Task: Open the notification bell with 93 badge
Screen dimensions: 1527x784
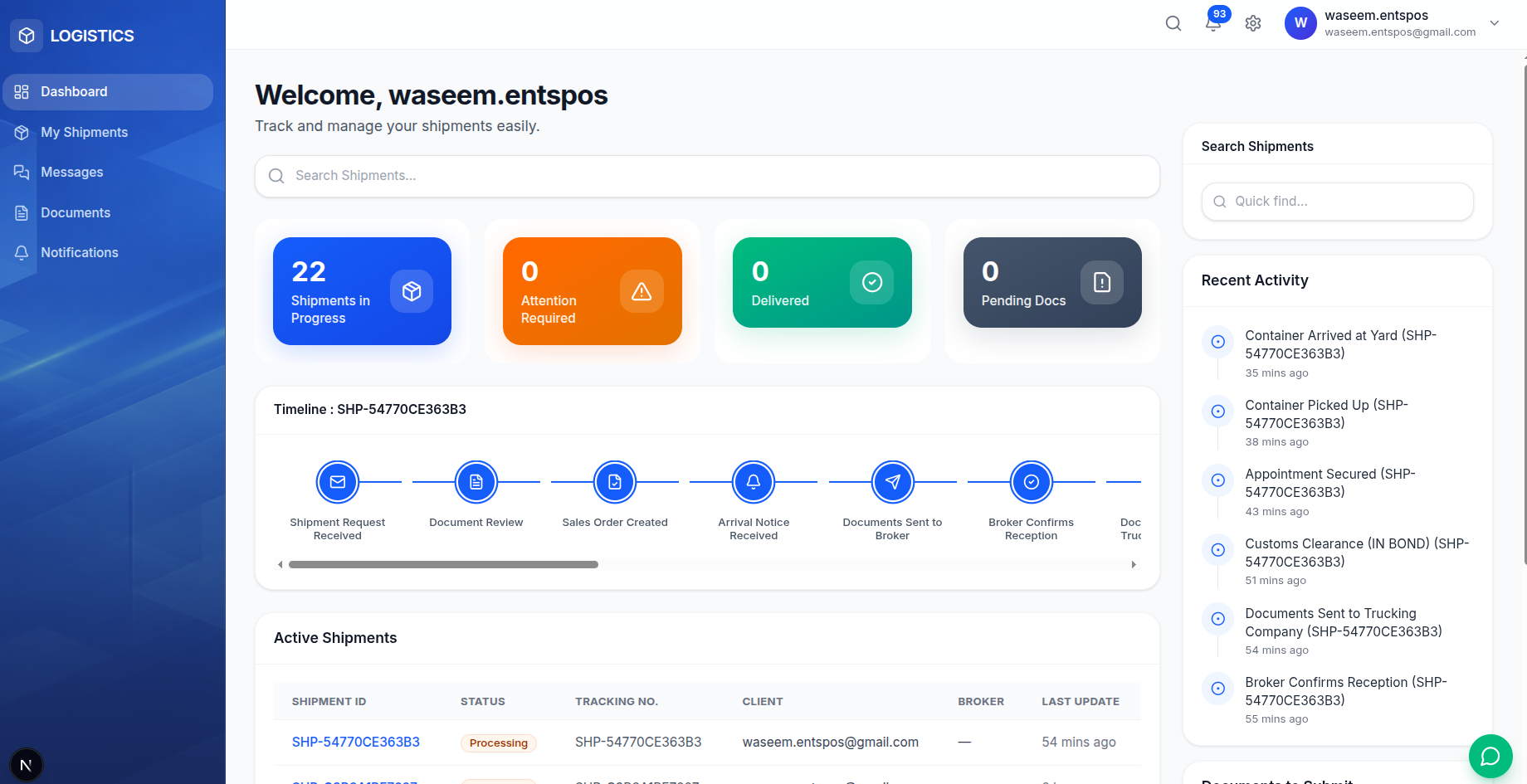Action: coord(1214,22)
